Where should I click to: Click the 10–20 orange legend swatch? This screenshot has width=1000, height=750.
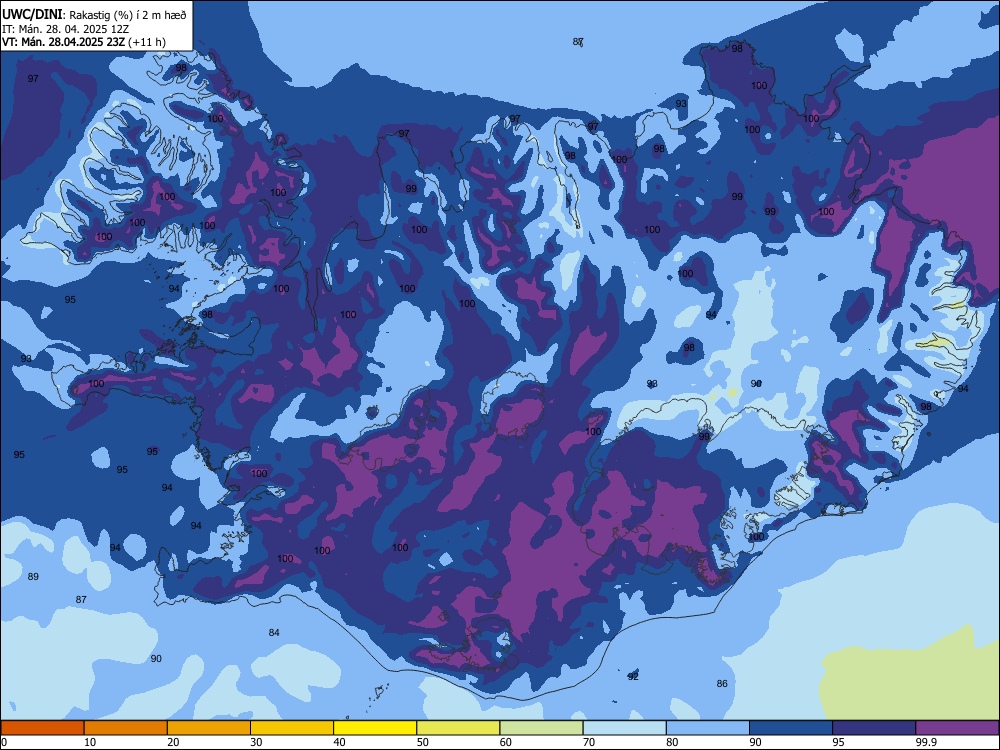point(126,728)
